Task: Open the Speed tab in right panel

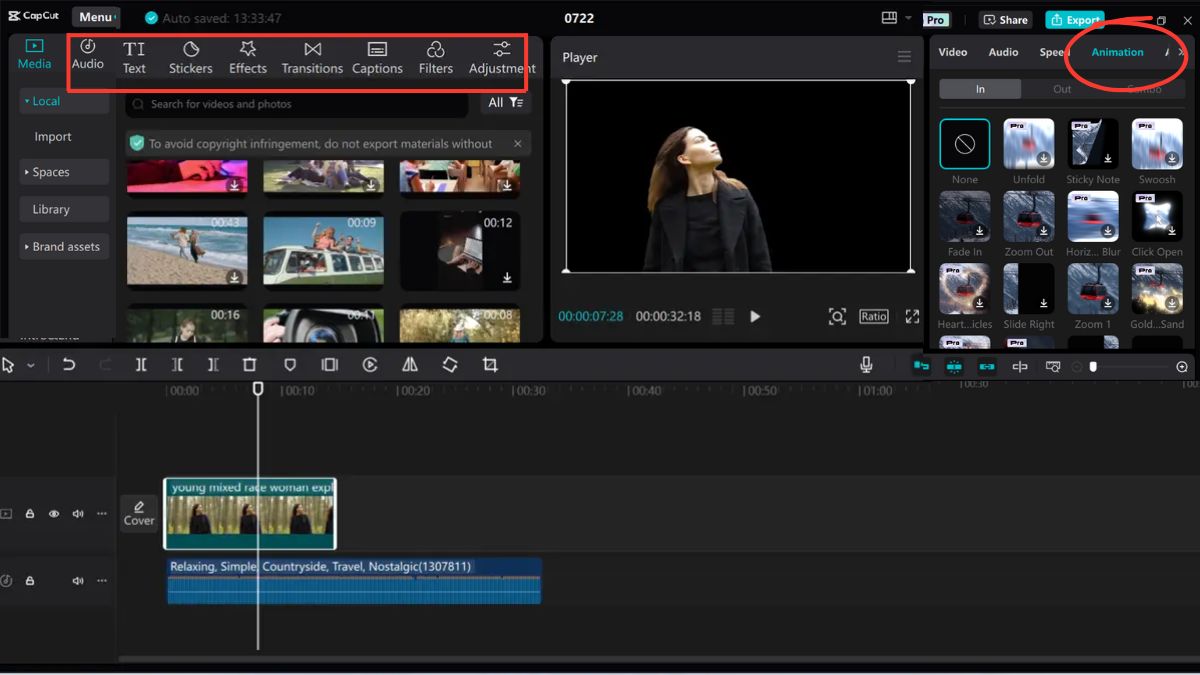Action: 1053,52
